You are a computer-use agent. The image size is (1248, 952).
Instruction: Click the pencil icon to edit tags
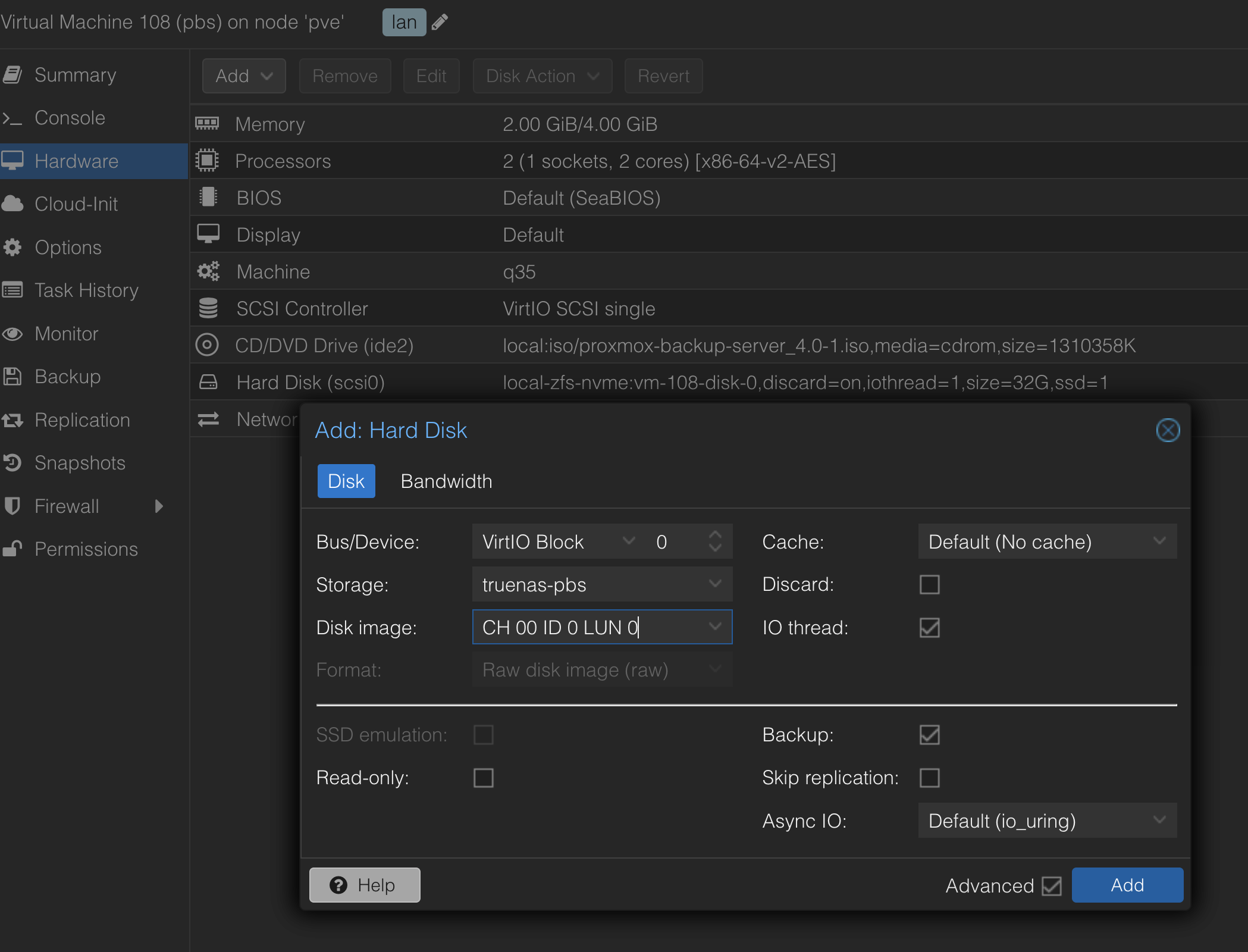(x=440, y=23)
